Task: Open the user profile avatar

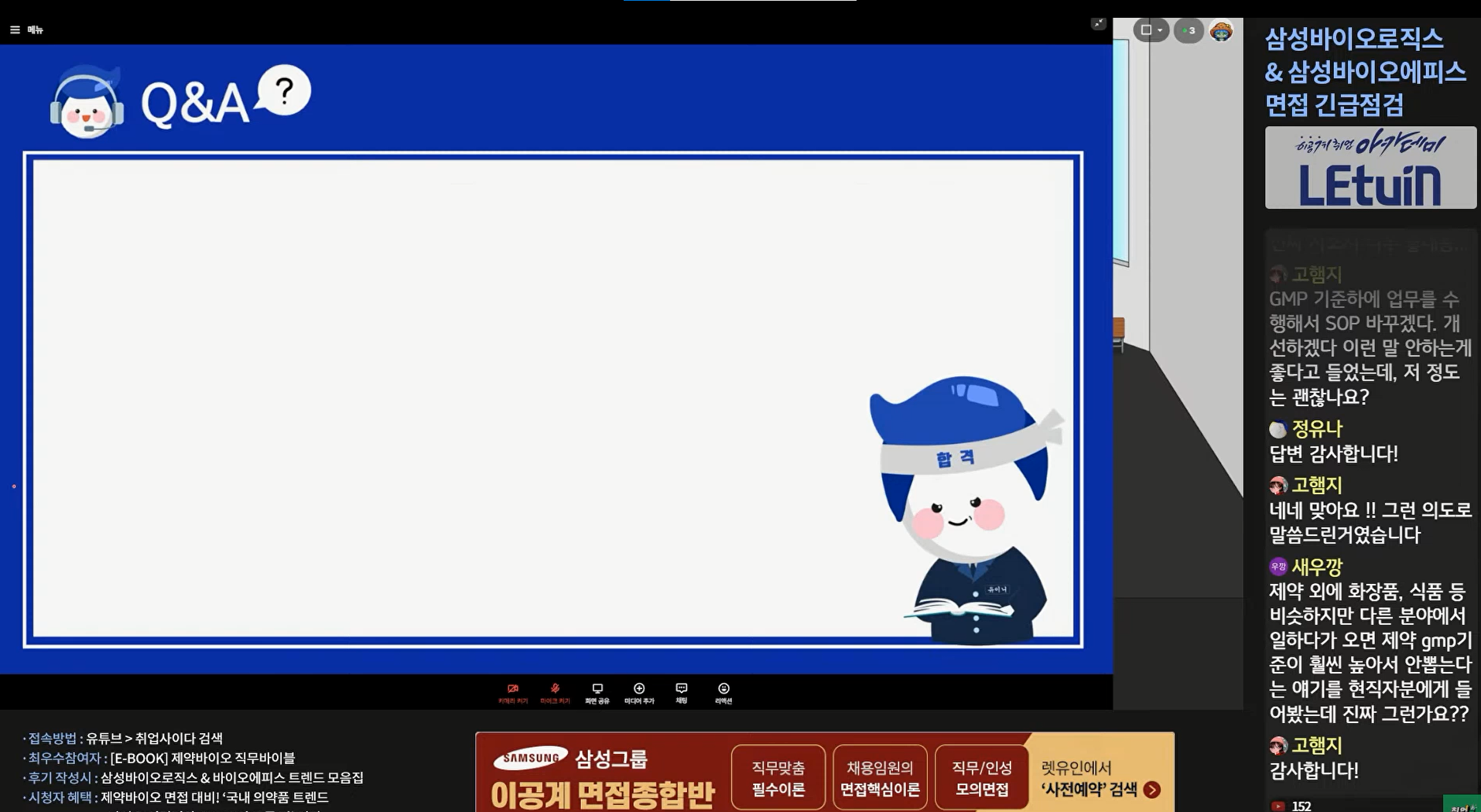Action: point(1221,31)
